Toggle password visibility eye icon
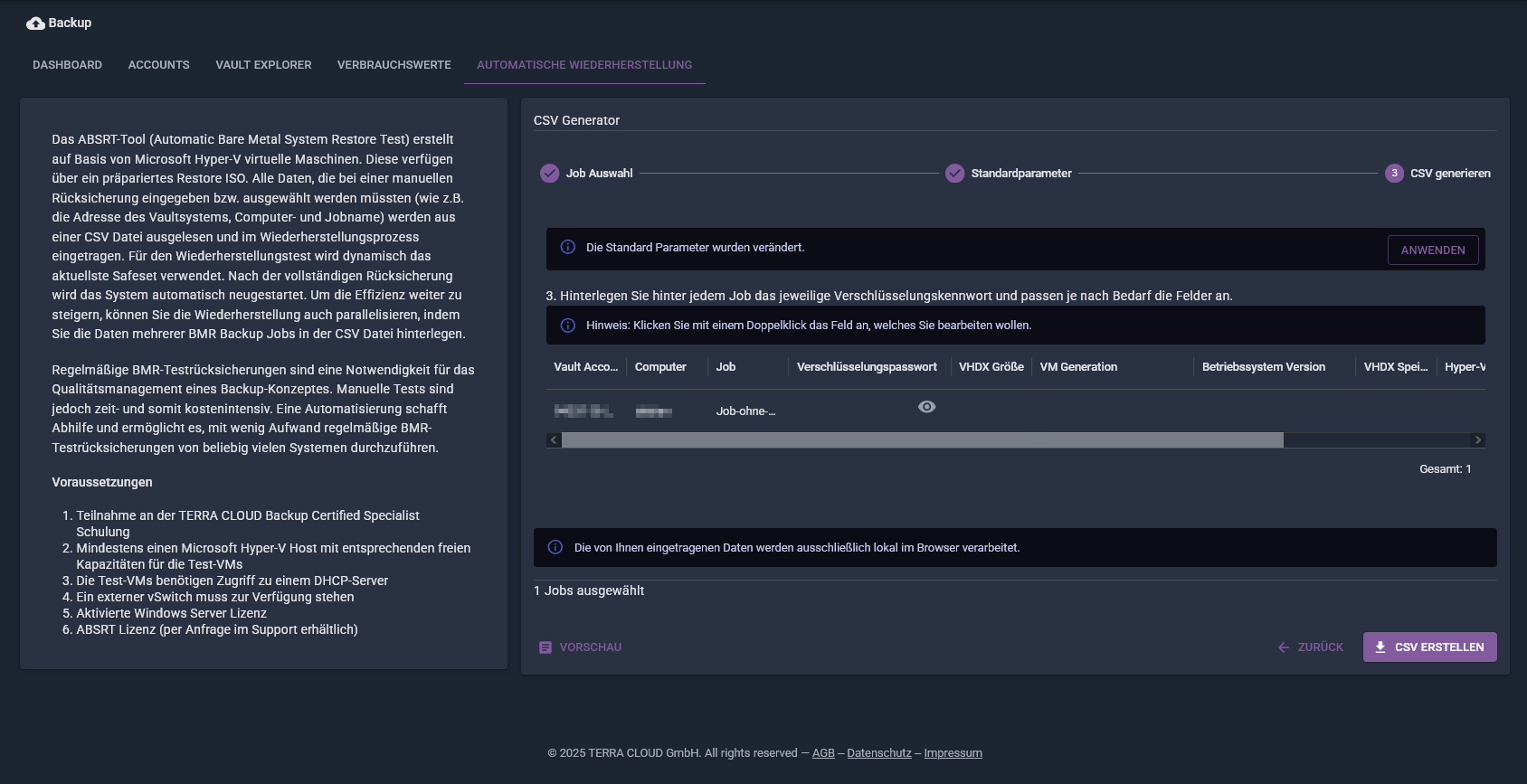This screenshot has width=1527, height=784. click(927, 407)
